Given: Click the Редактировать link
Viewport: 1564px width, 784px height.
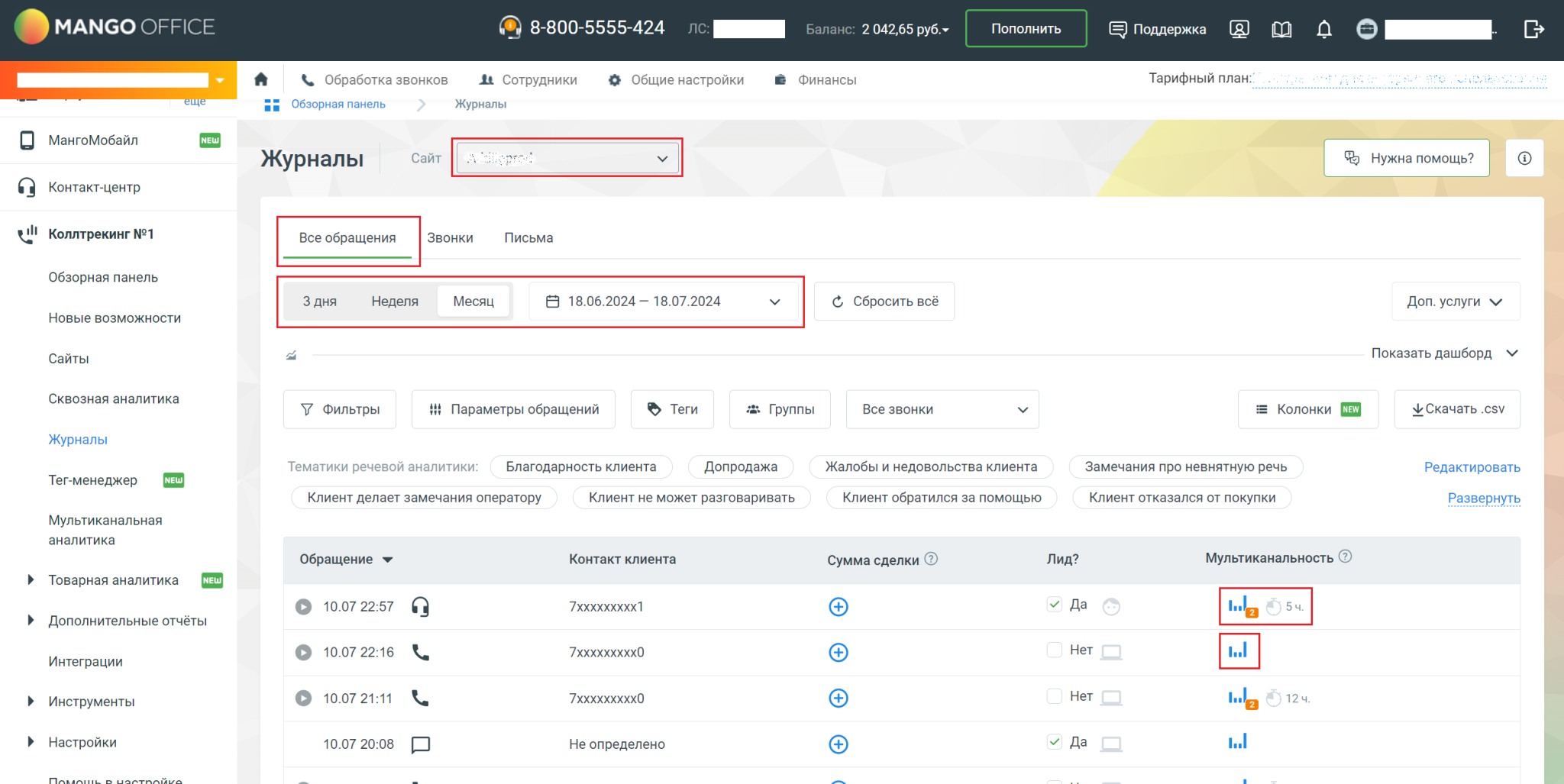Looking at the screenshot, I should point(1472,467).
